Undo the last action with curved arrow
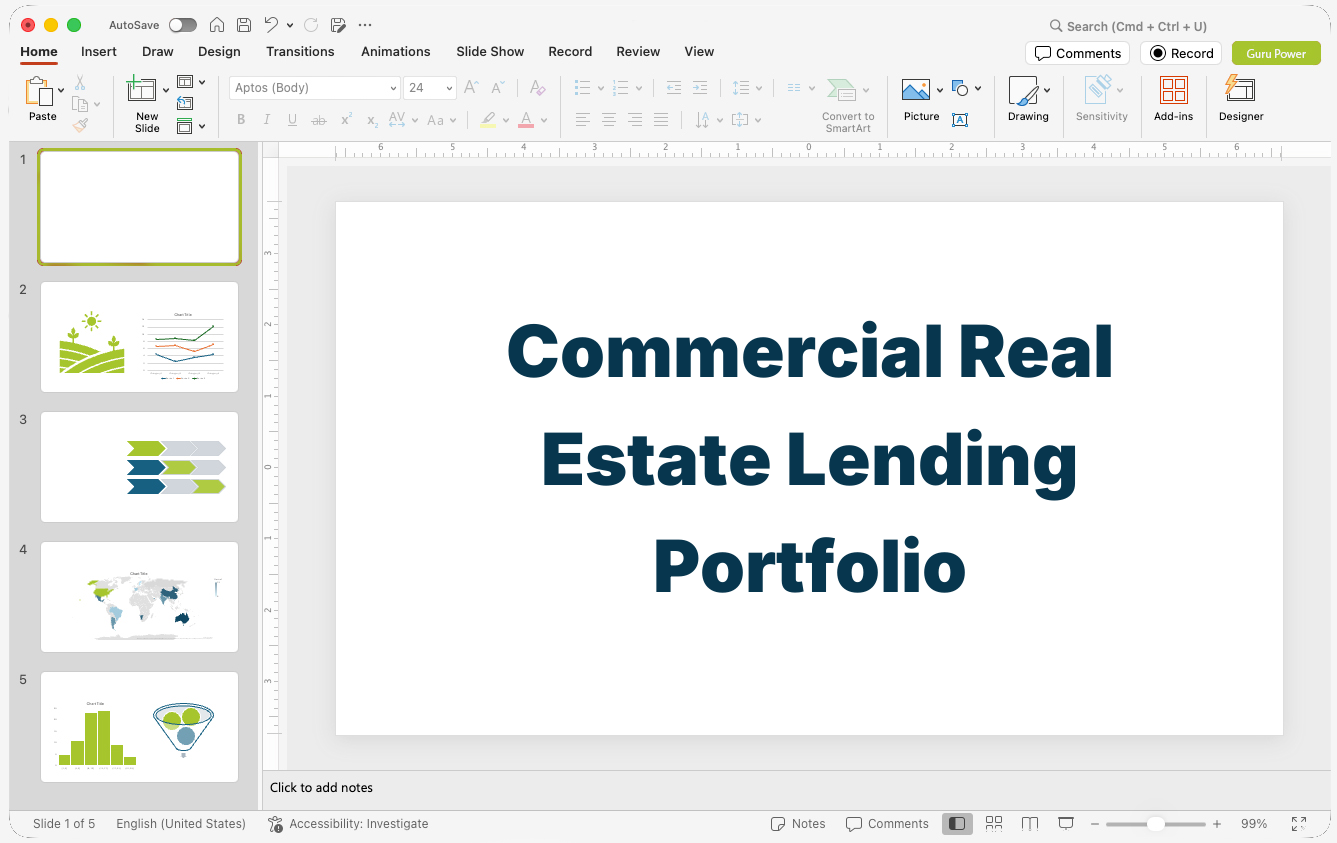 pos(271,25)
